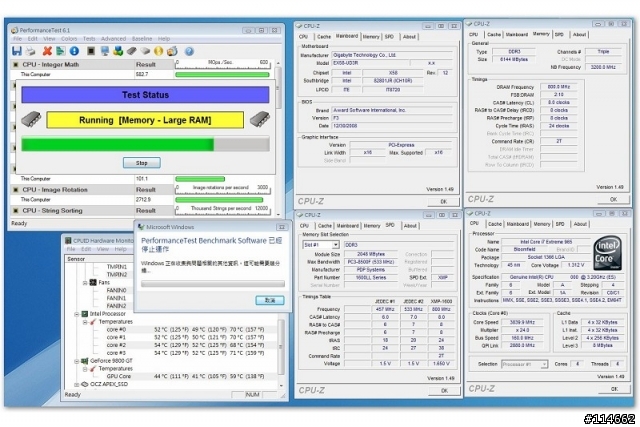Click the green chart icon in PerformanceTest toolbar
The height and width of the screenshot is (427, 640).
[60, 51]
